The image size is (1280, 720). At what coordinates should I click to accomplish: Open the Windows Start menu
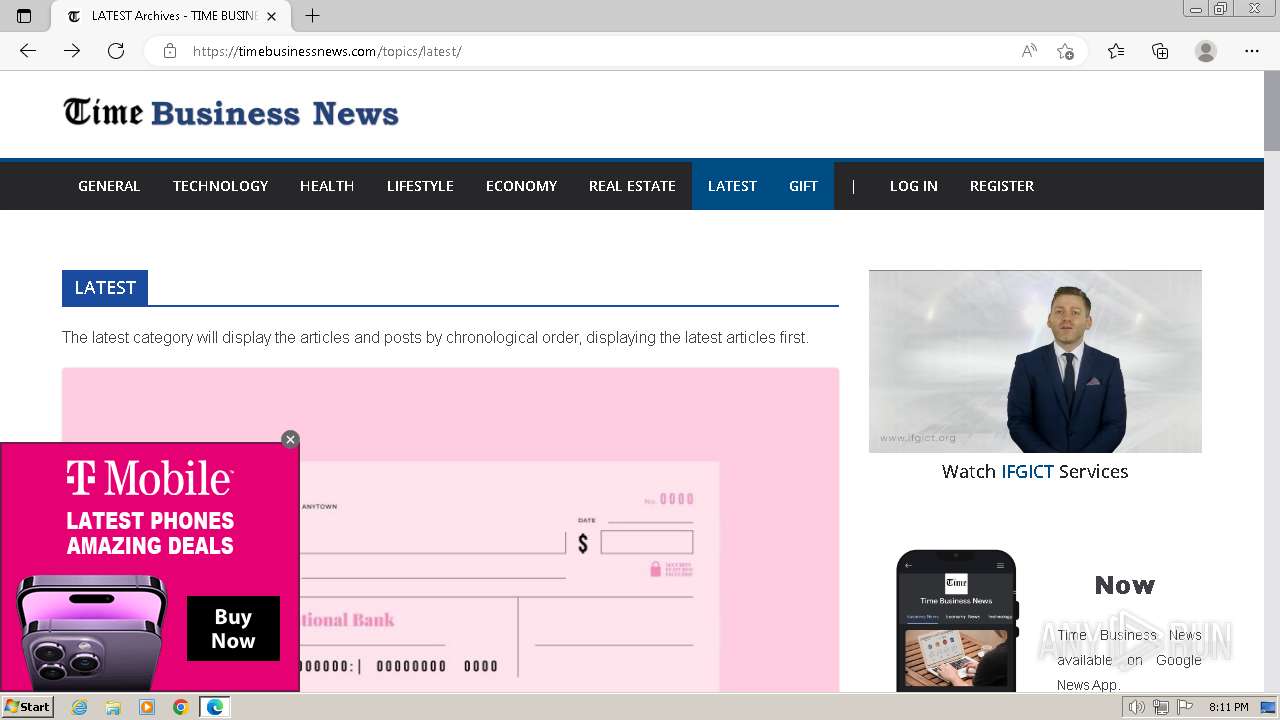point(27,707)
